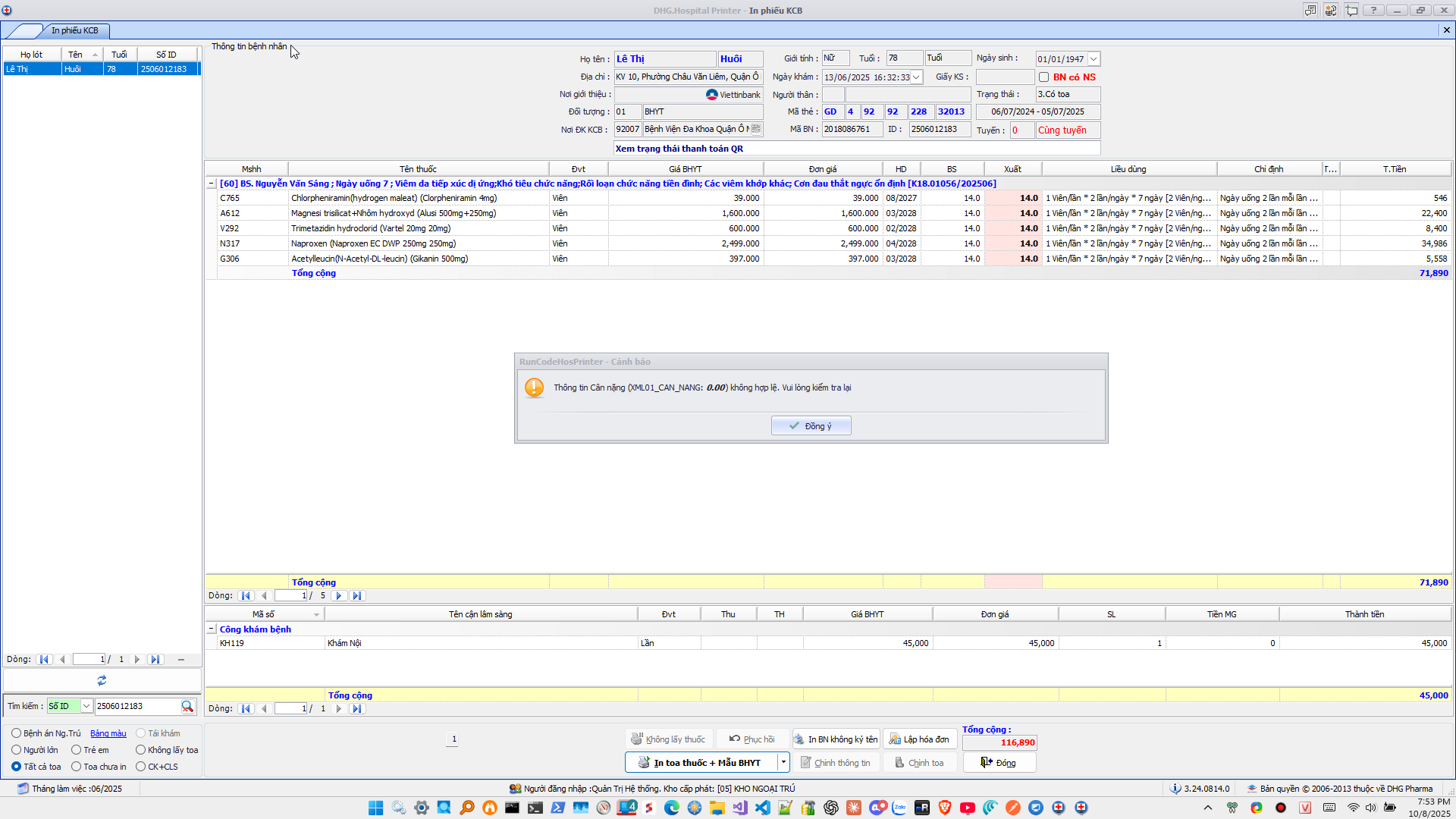Toggle the BN có NS checkbox

click(1043, 77)
